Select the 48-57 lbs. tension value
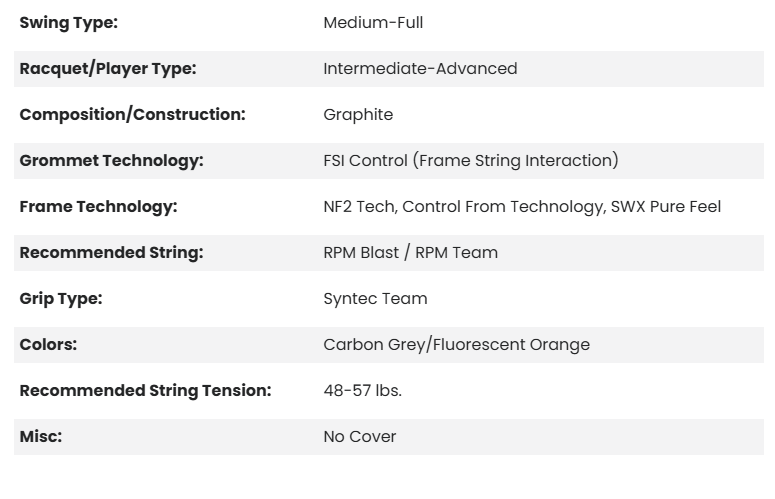775x499 pixels. coord(362,391)
